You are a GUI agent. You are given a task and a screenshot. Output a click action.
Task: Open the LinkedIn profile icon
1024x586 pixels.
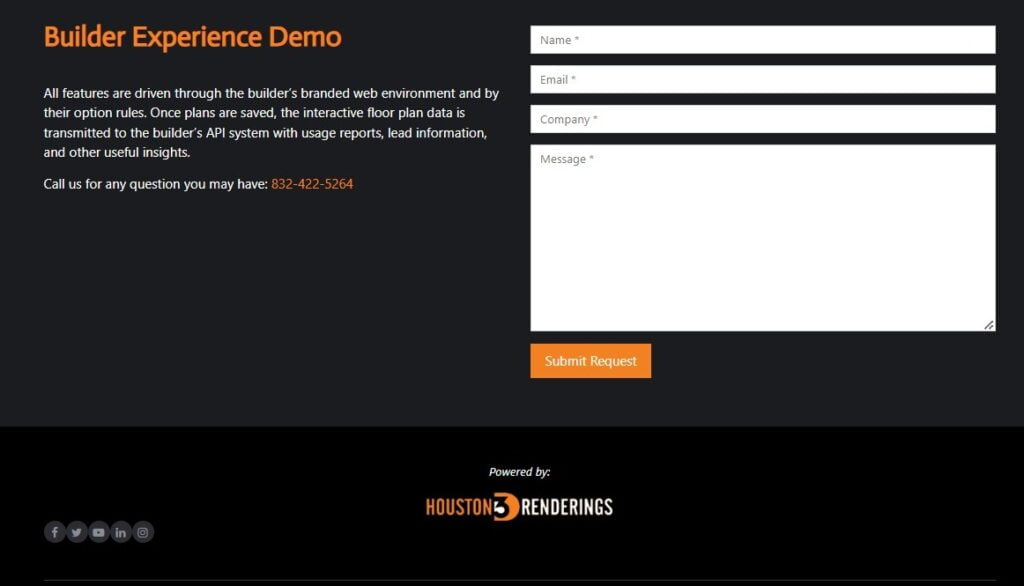coord(121,532)
